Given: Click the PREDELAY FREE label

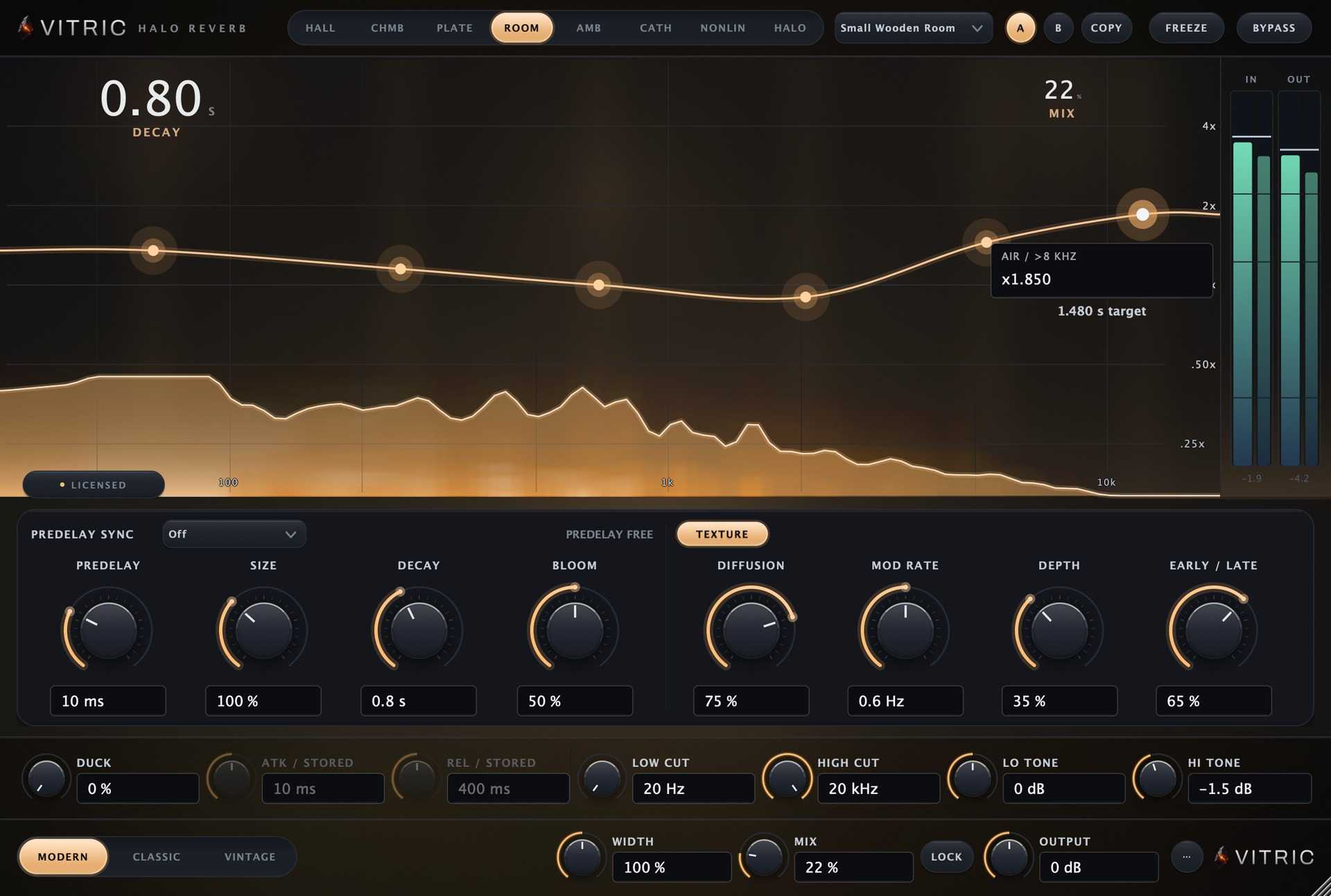Looking at the screenshot, I should point(609,534).
